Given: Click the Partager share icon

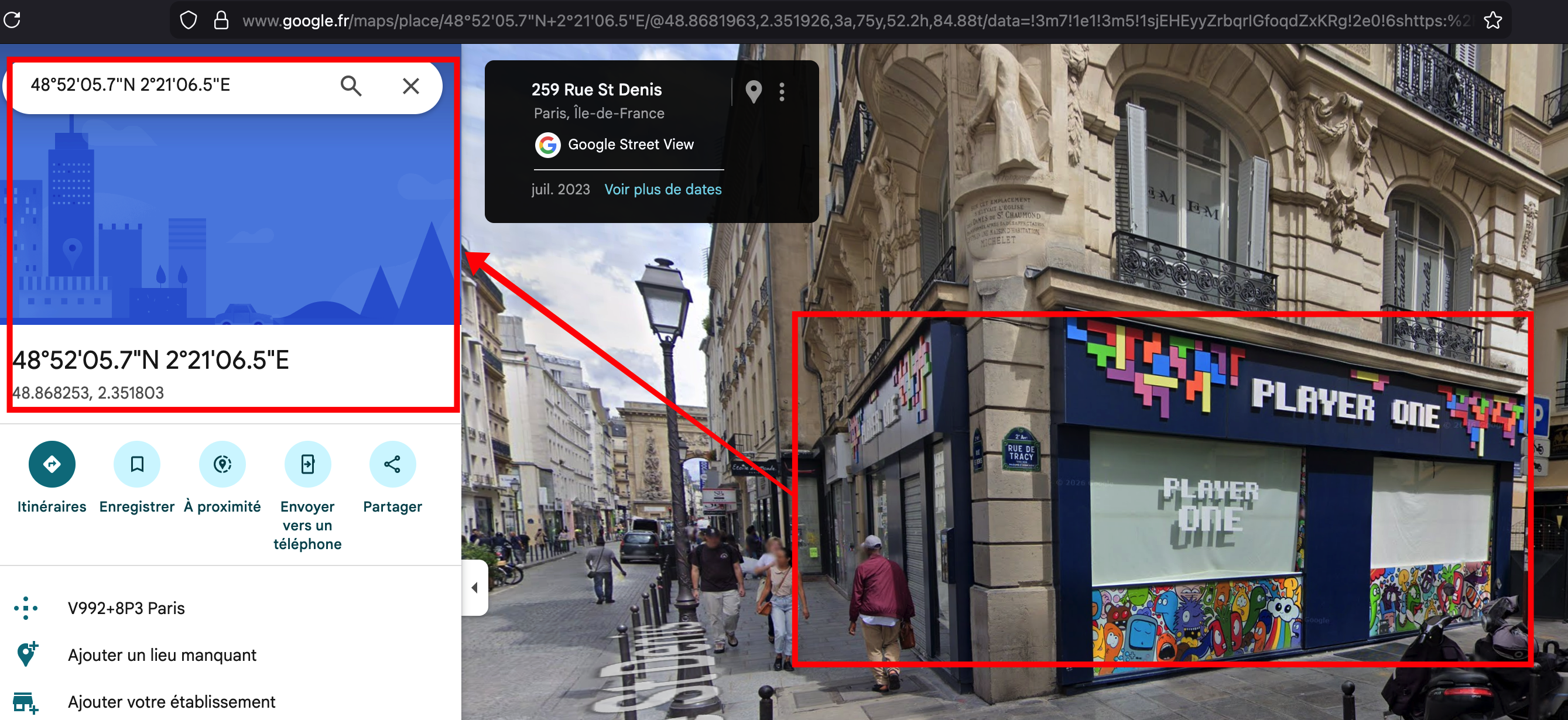Looking at the screenshot, I should 393,464.
